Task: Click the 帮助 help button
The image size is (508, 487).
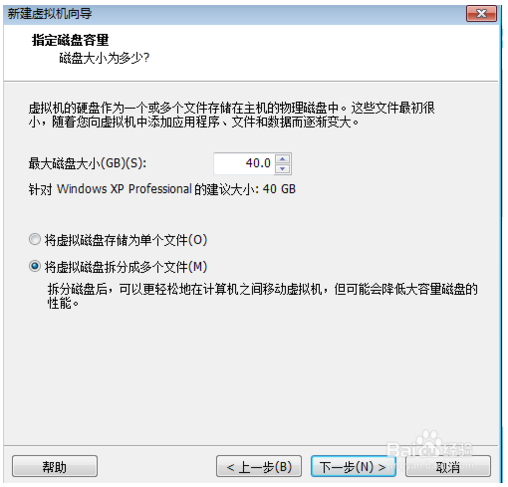Action: (55, 467)
